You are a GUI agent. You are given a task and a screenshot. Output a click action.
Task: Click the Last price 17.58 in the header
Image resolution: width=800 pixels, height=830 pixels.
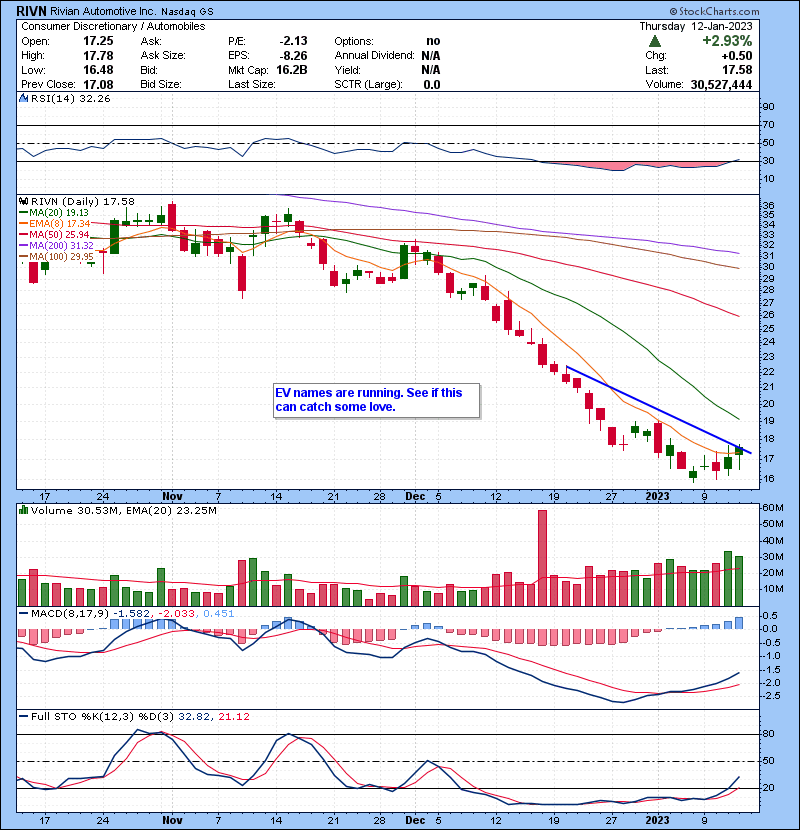[x=738, y=70]
